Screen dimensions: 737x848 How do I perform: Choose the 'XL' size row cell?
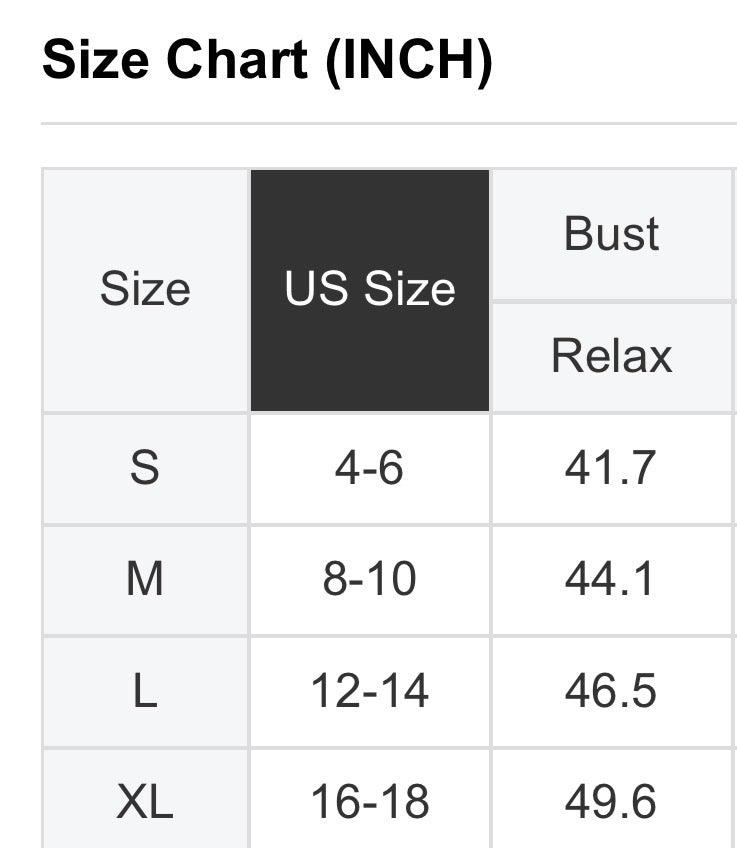(145, 802)
